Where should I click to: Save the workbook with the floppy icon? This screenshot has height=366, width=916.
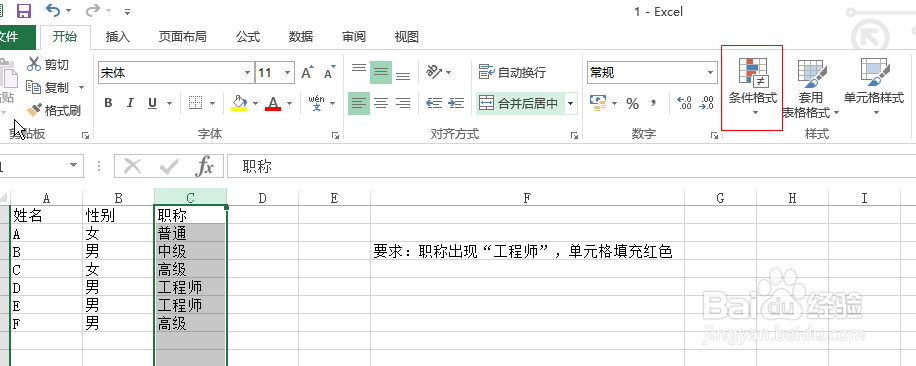point(24,11)
